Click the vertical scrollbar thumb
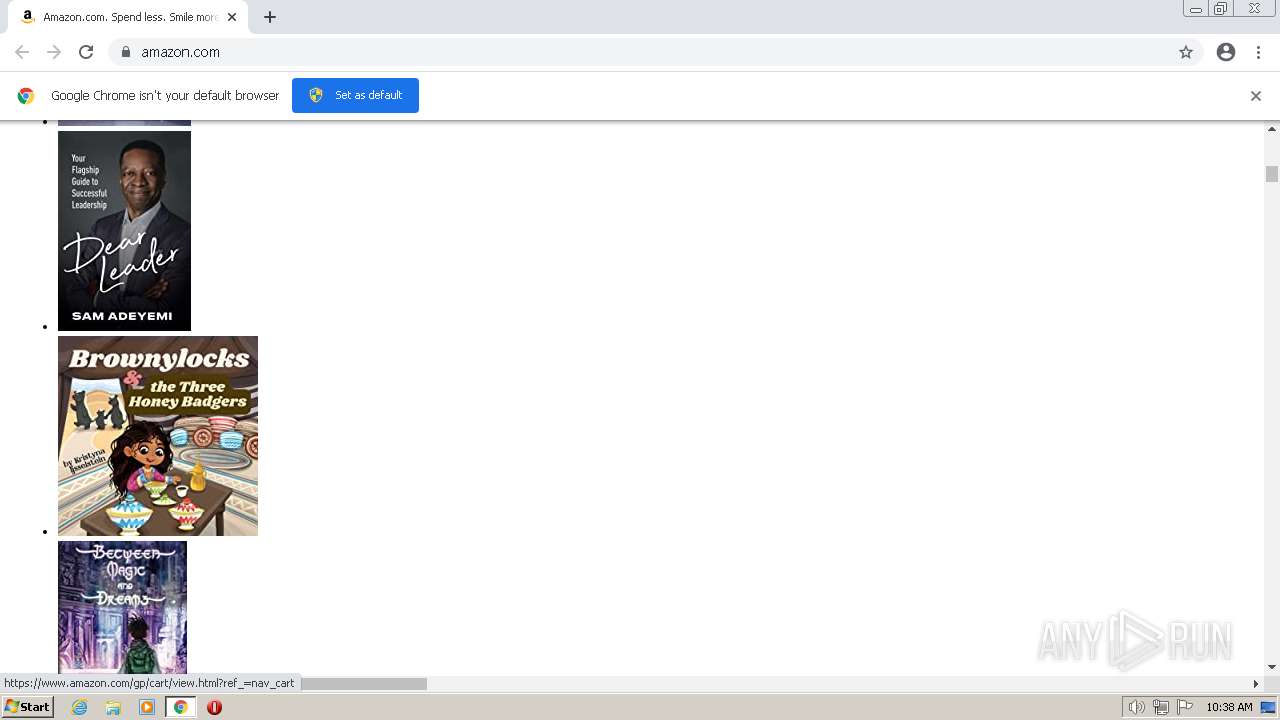The image size is (1280, 720). click(1272, 174)
